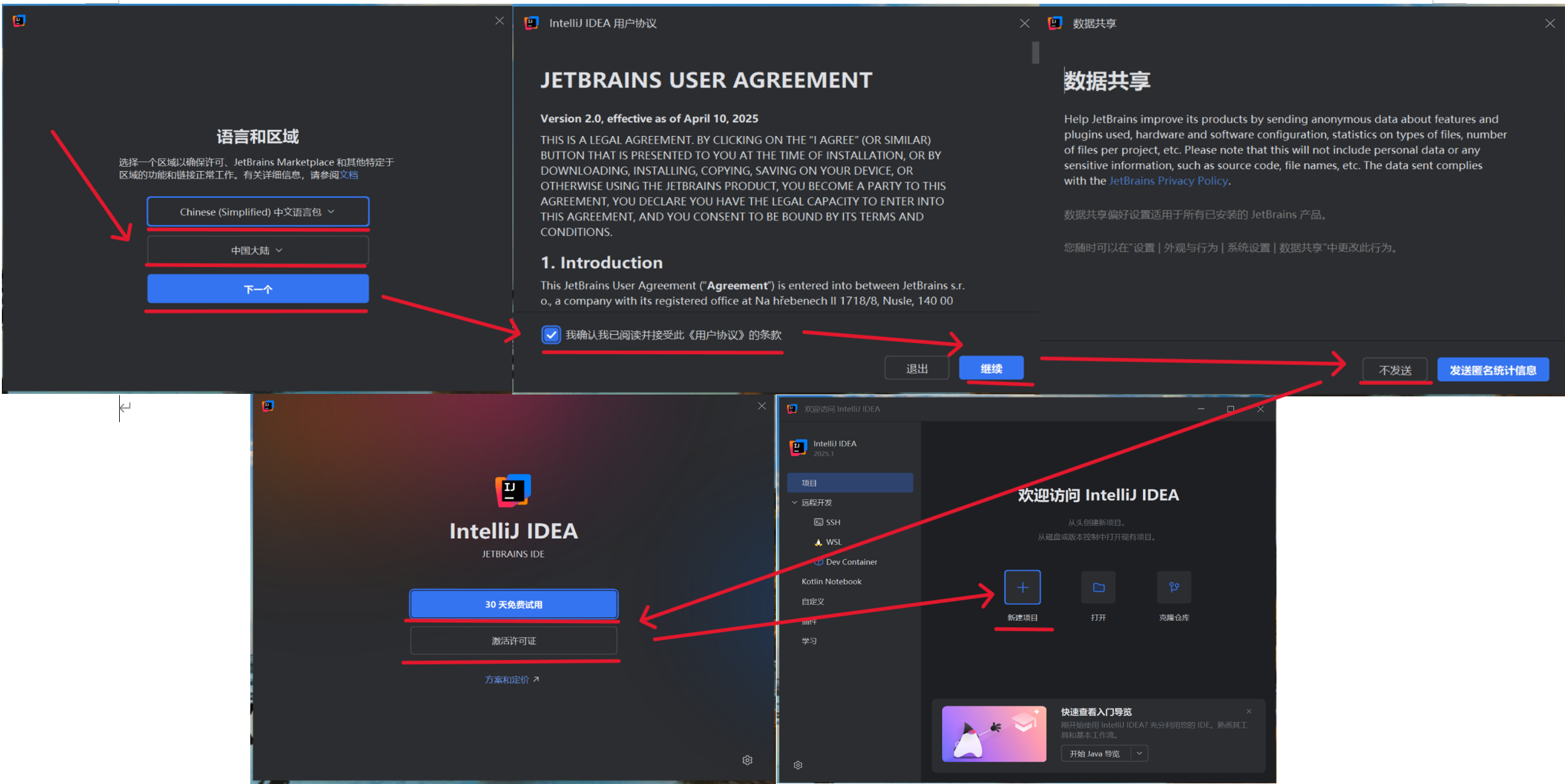1565x784 pixels.
Task: Open welcome window settings gear icon
Action: point(798,765)
